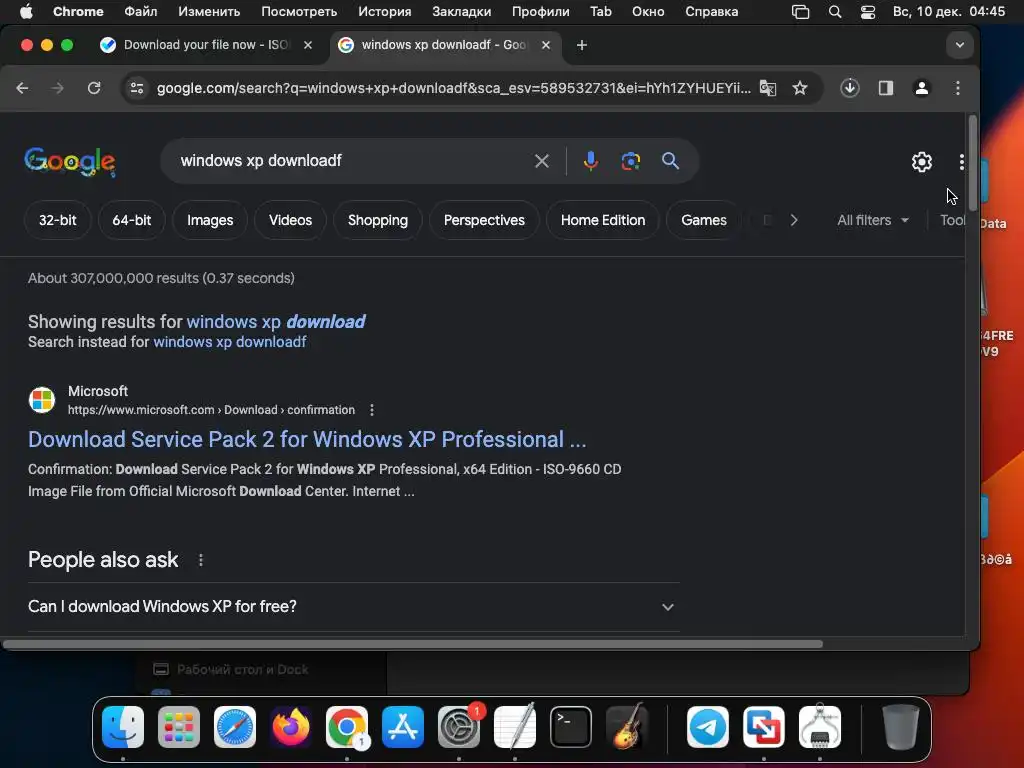
Task: Reload the Google search page
Action: pyautogui.click(x=94, y=88)
